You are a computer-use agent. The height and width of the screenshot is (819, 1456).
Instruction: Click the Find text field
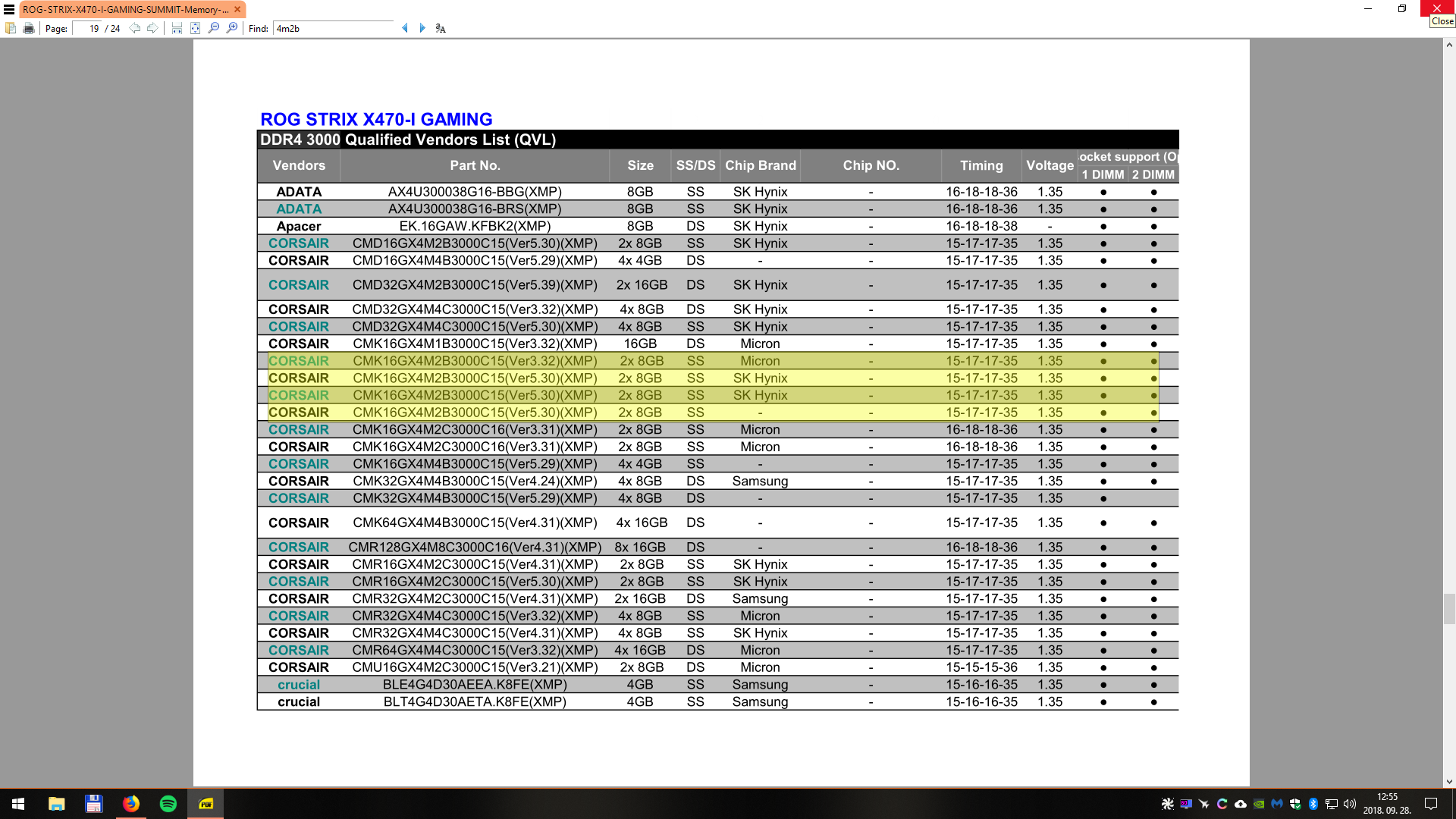[x=334, y=28]
